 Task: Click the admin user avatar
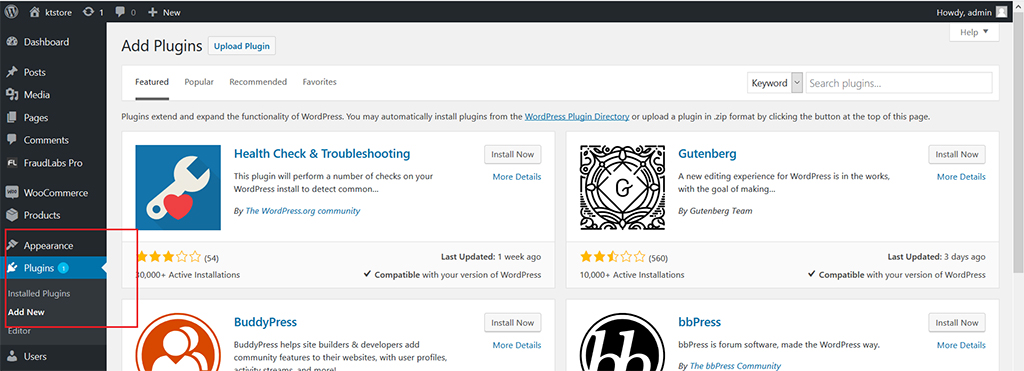(1001, 12)
